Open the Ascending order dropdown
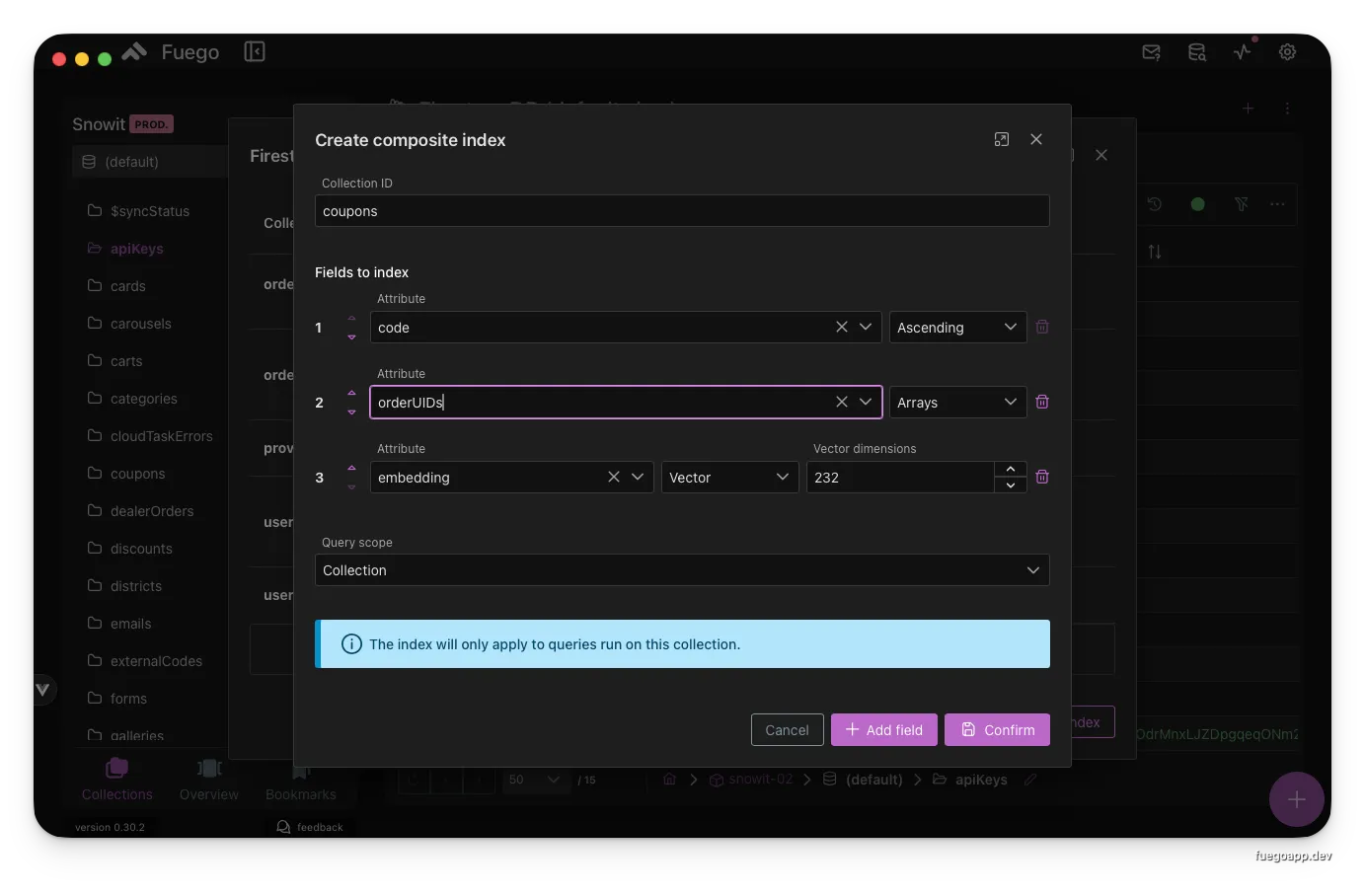This screenshot has width=1365, height=896. [956, 327]
